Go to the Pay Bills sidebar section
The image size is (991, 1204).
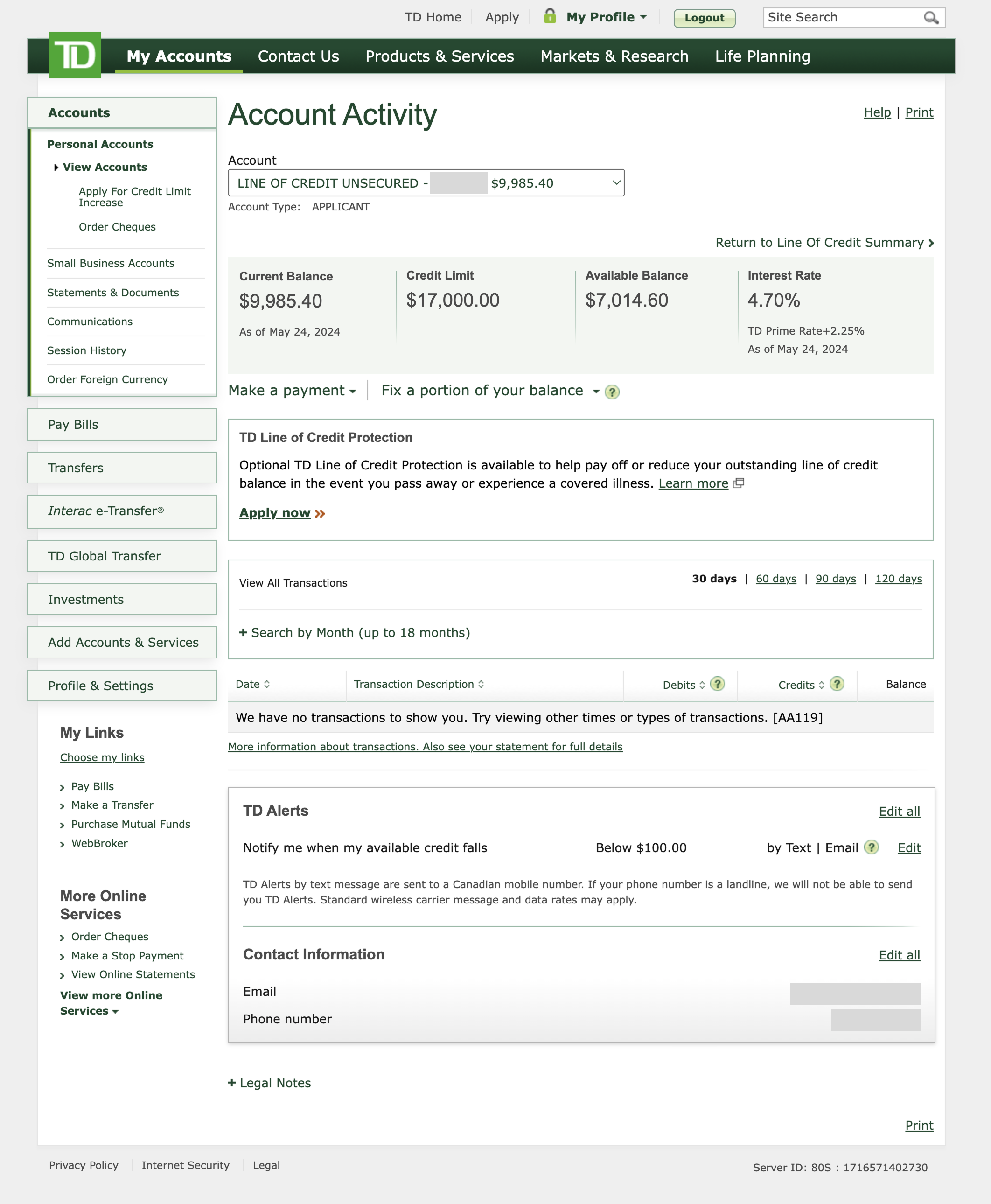click(121, 424)
